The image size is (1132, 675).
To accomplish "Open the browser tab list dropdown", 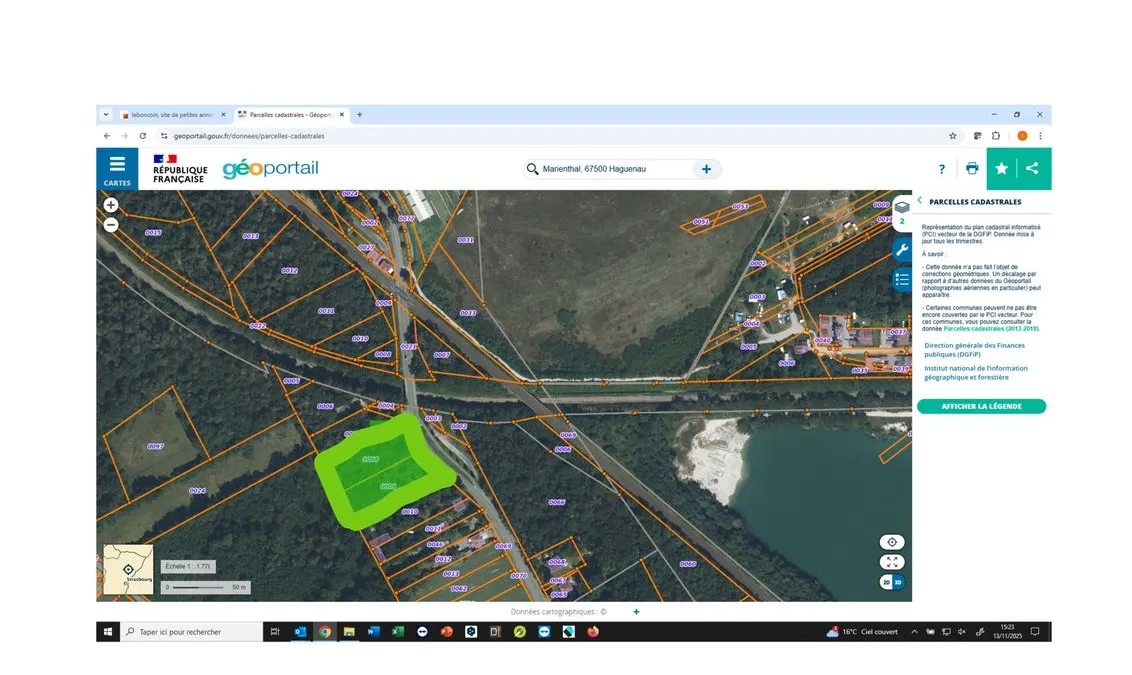I will [106, 115].
